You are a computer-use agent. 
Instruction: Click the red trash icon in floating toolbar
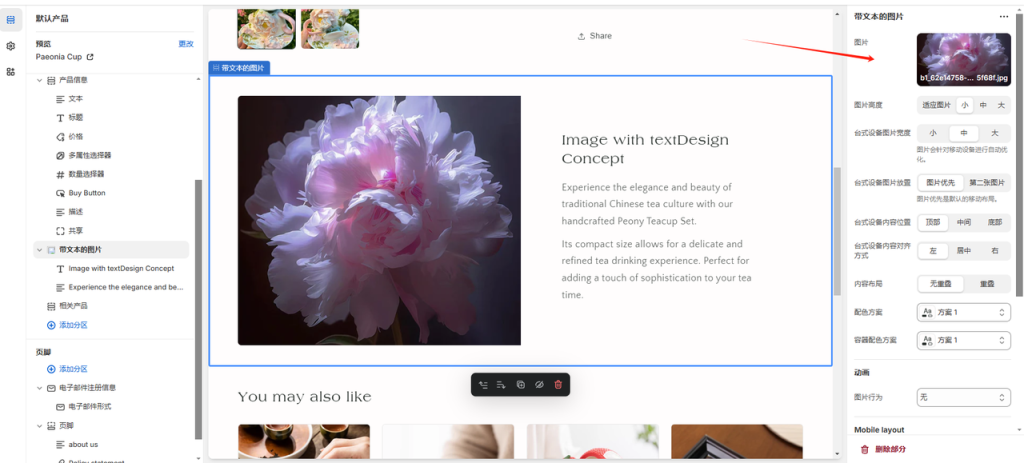558,384
